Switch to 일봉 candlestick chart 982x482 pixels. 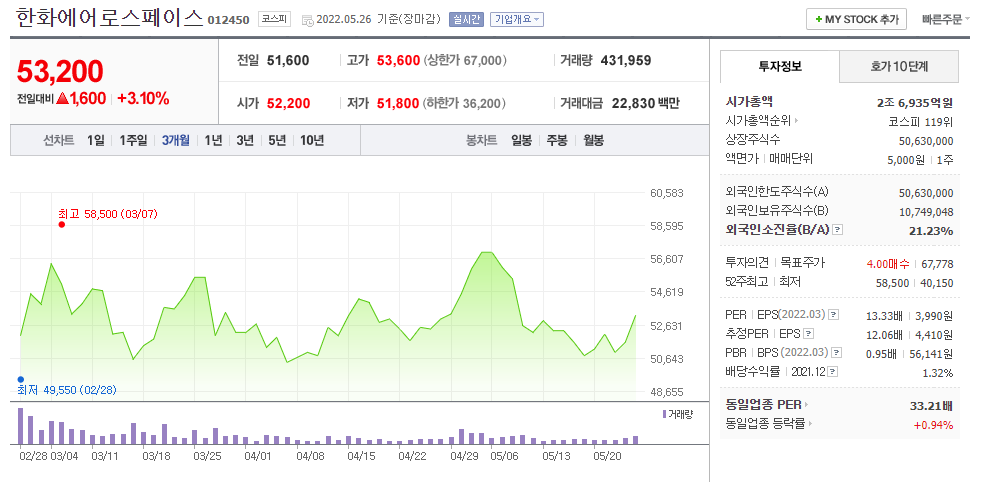[x=521, y=140]
